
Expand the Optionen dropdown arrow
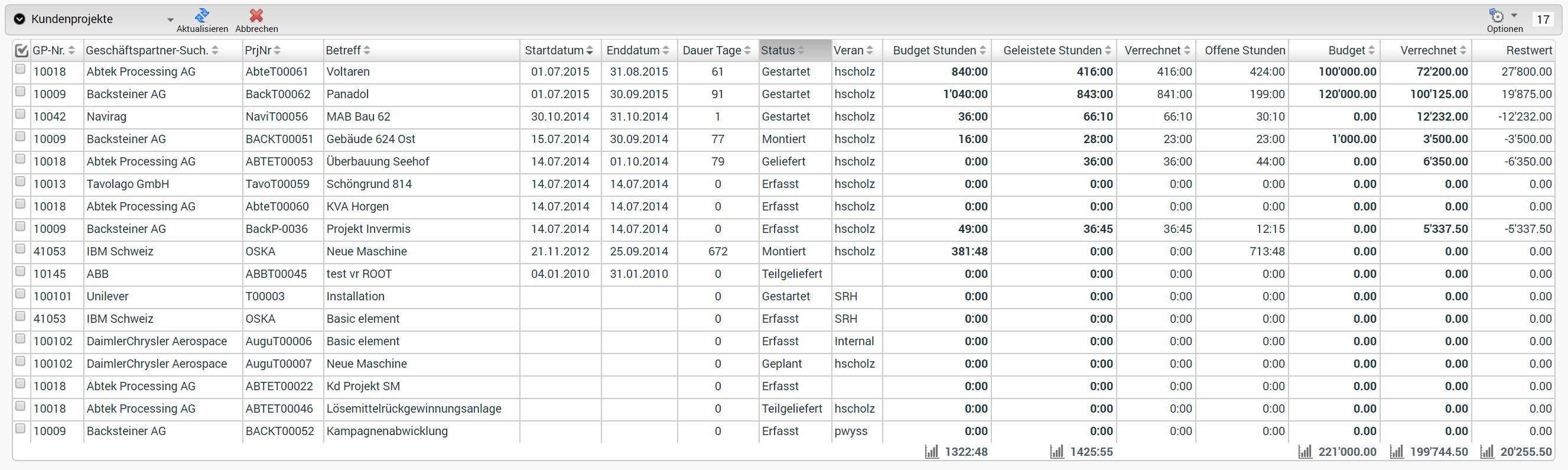pos(1514,15)
